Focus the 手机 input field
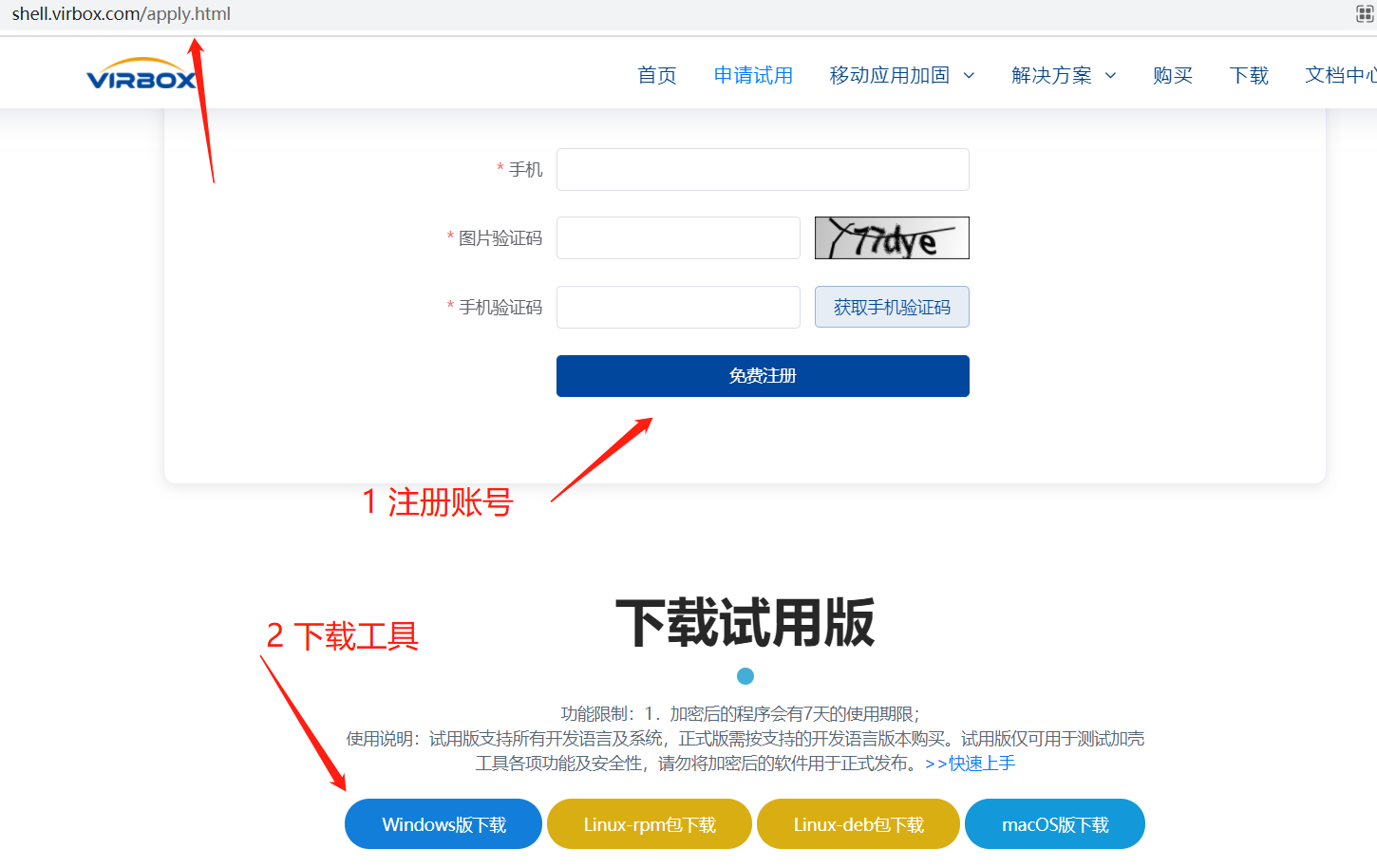This screenshot has height=868, width=1377. pos(763,169)
